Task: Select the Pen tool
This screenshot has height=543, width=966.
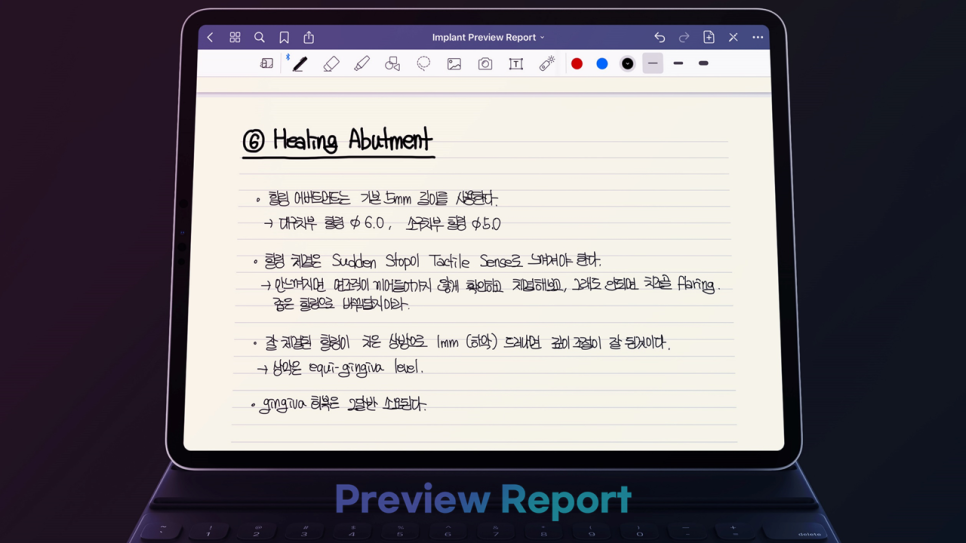Action: (x=299, y=64)
